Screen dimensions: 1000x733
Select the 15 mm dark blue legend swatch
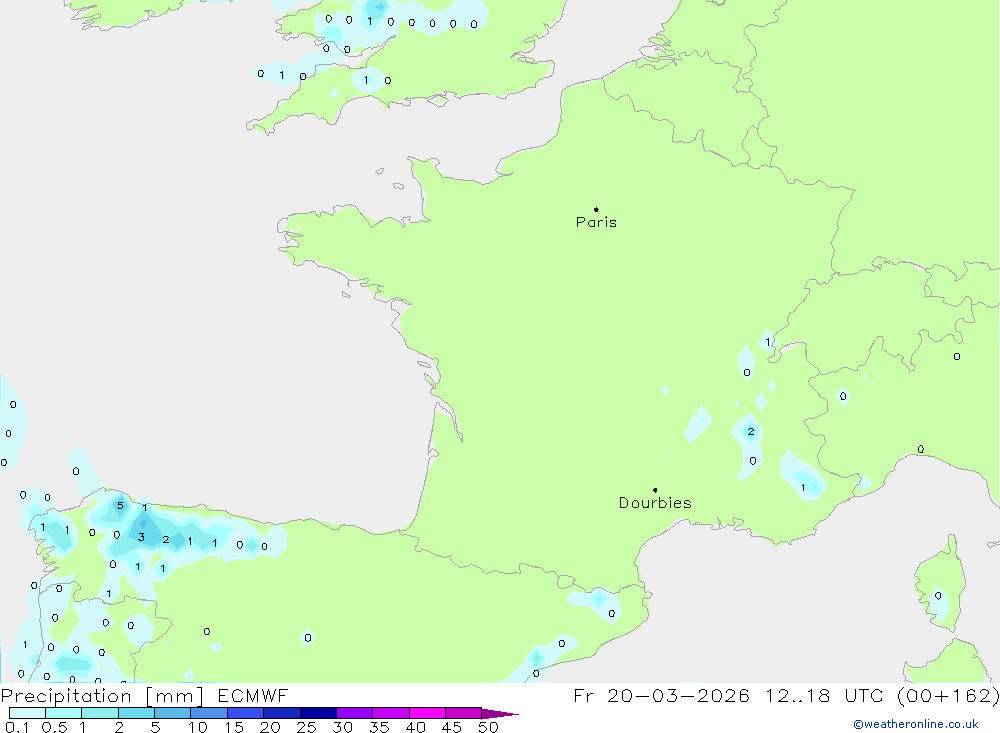pyautogui.click(x=245, y=713)
